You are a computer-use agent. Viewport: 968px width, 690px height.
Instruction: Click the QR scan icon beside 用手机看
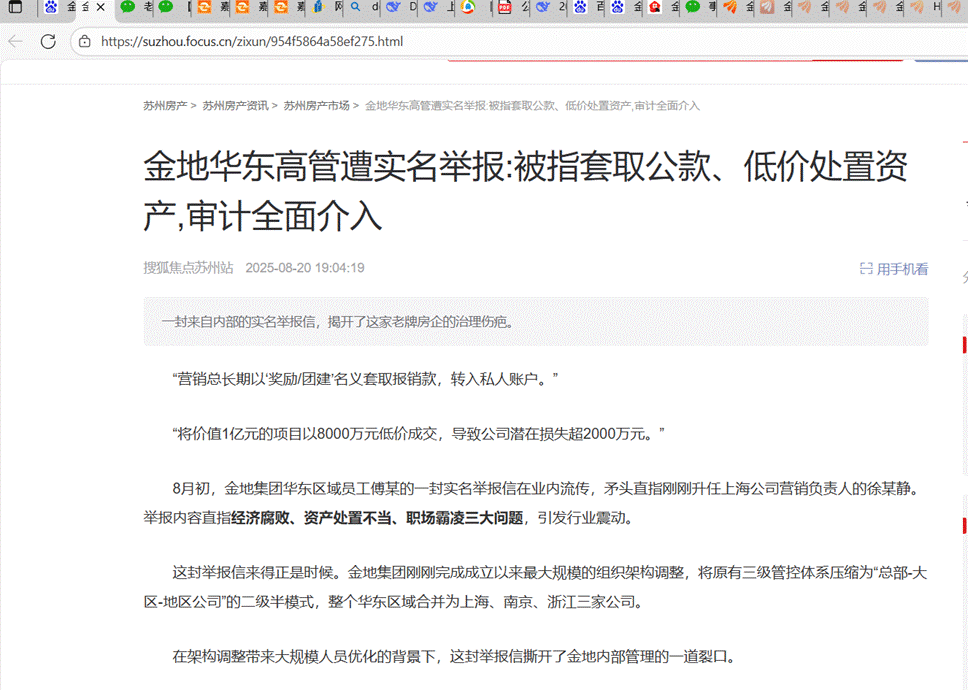pyautogui.click(x=866, y=269)
